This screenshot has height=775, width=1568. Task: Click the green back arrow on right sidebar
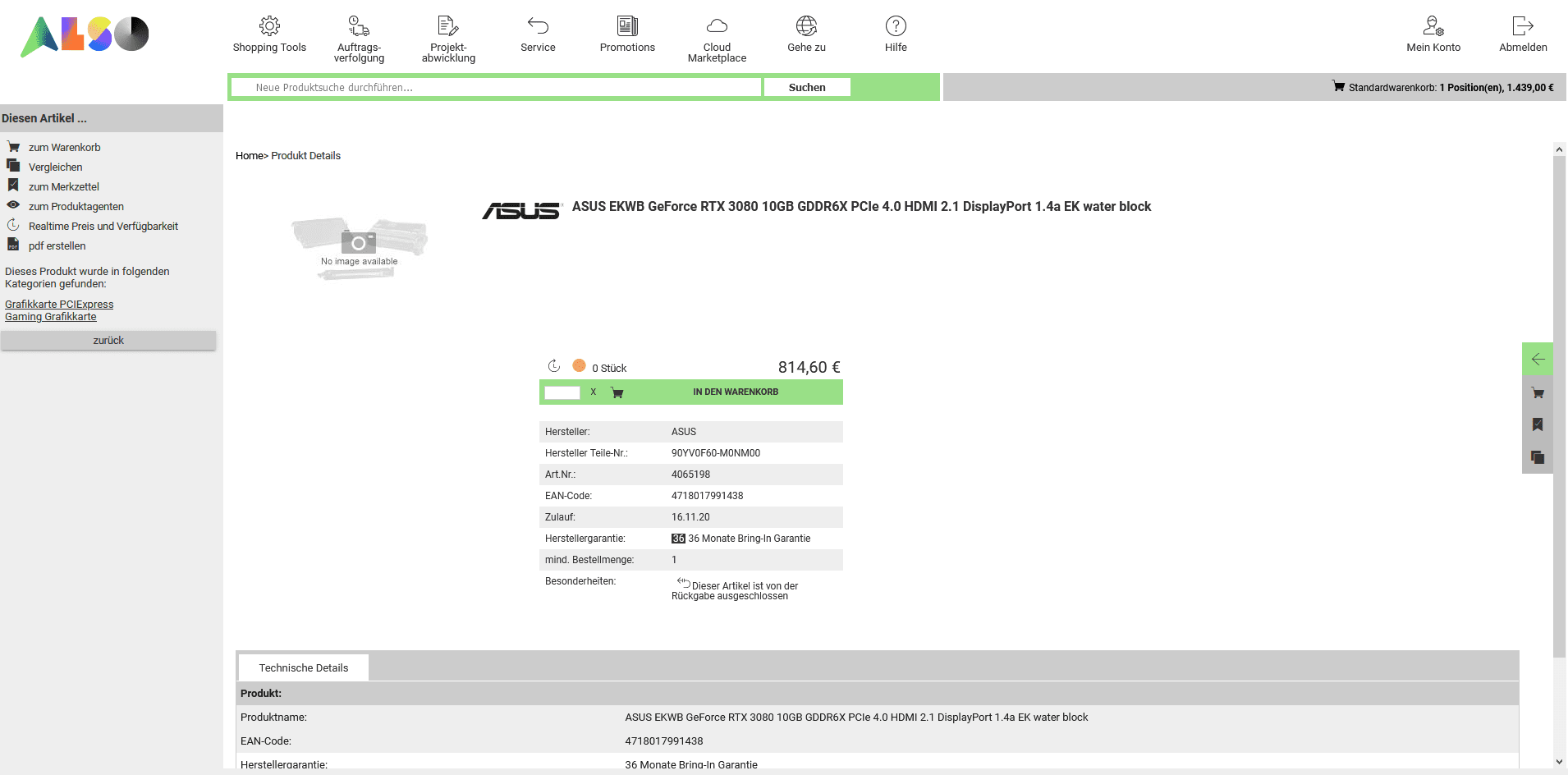(1538, 359)
